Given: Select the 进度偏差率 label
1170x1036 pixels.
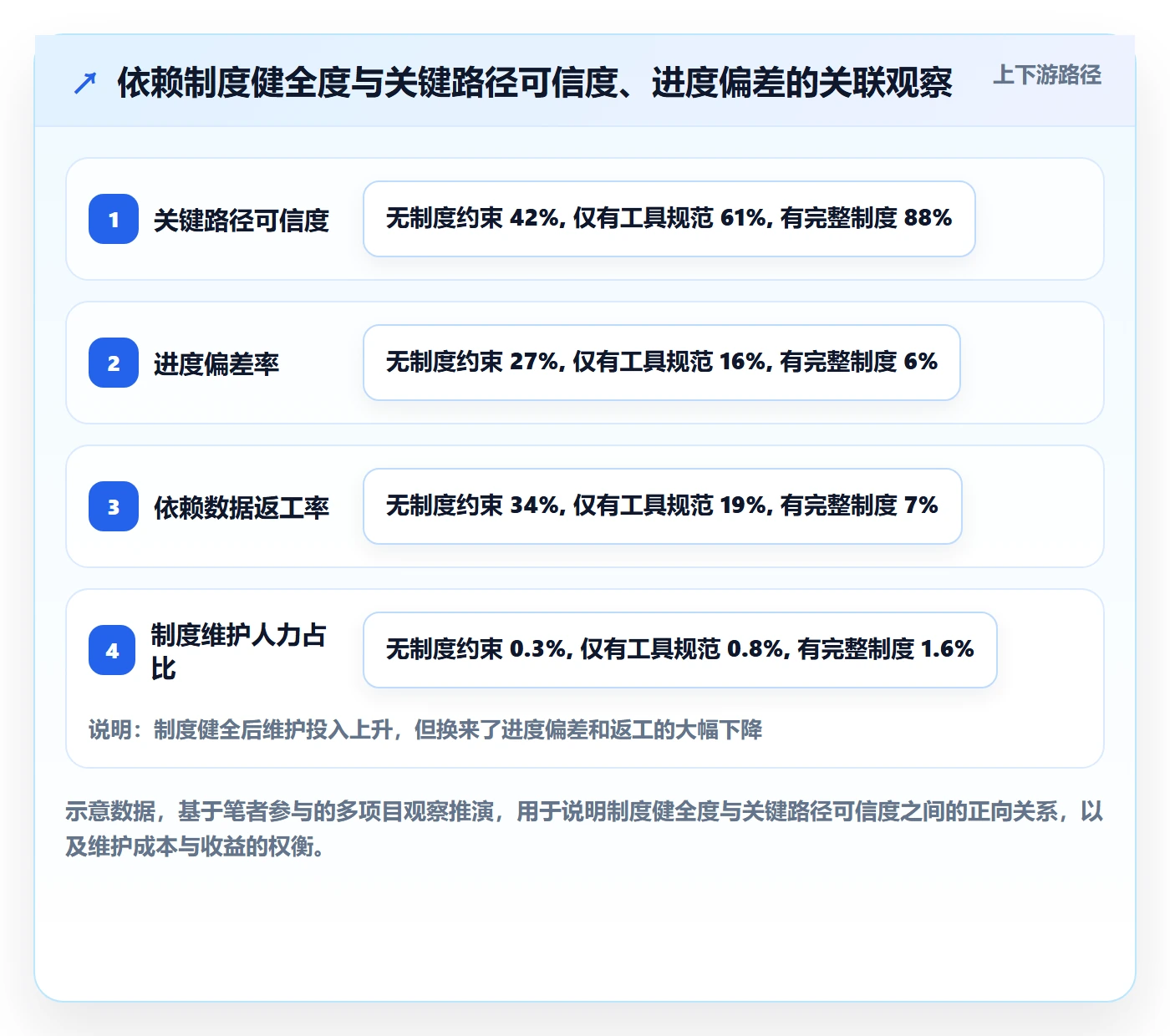Looking at the screenshot, I should (216, 364).
